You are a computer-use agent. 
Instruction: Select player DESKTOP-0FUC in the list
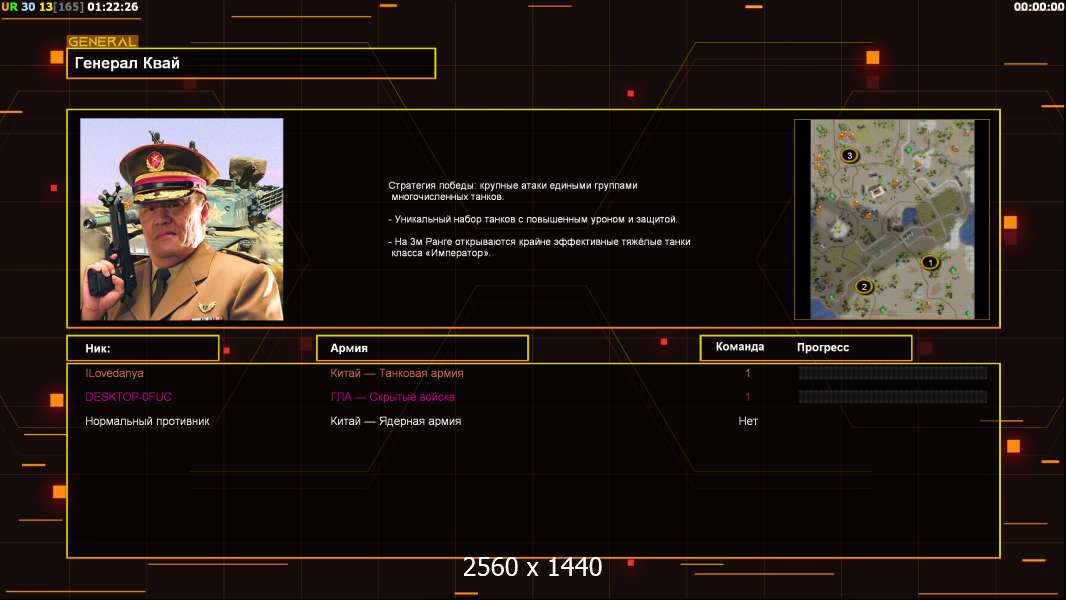point(128,397)
